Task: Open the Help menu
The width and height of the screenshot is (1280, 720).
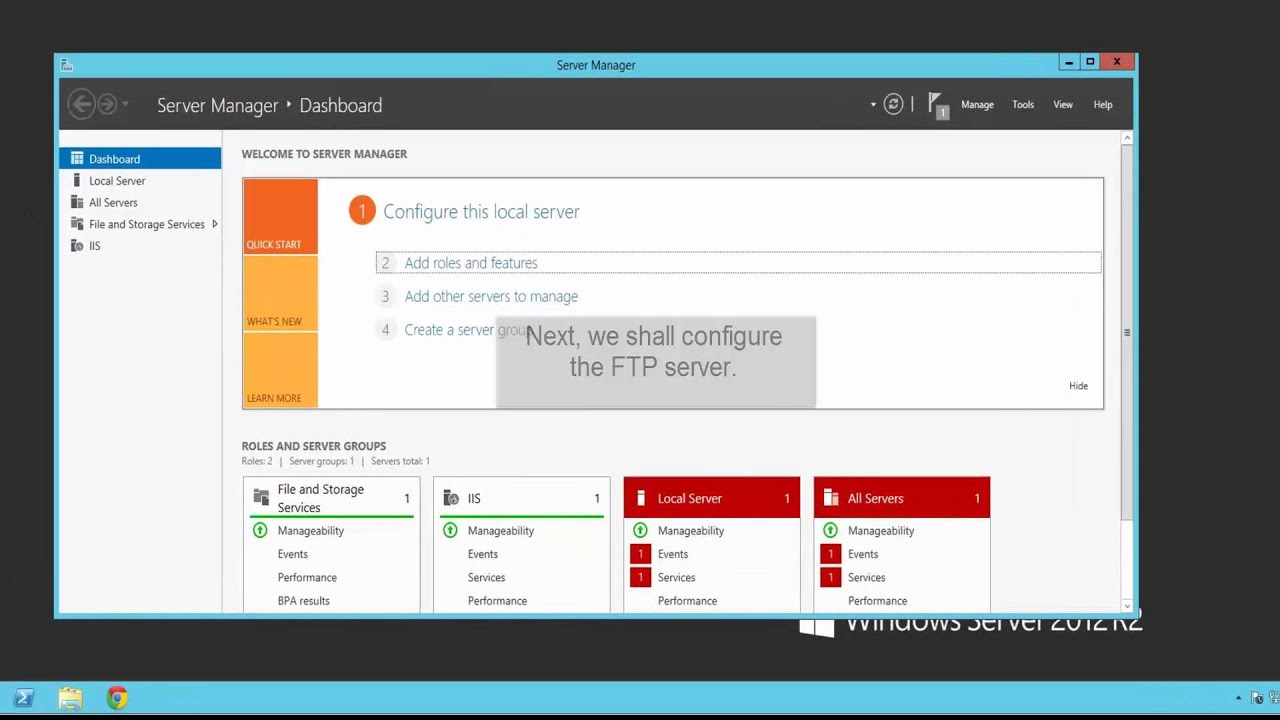Action: click(1103, 104)
